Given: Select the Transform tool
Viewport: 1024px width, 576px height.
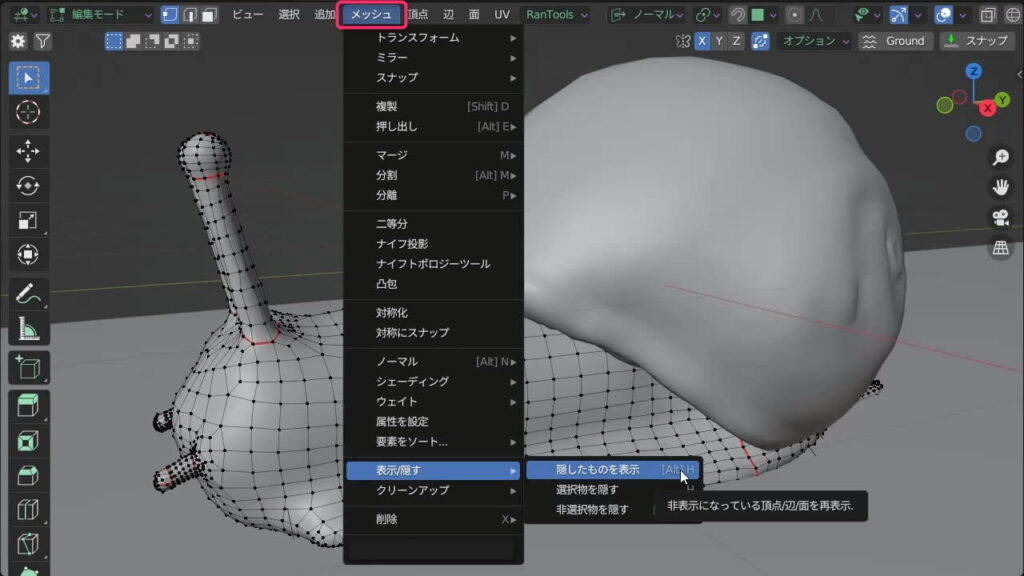Looking at the screenshot, I should click(x=28, y=254).
